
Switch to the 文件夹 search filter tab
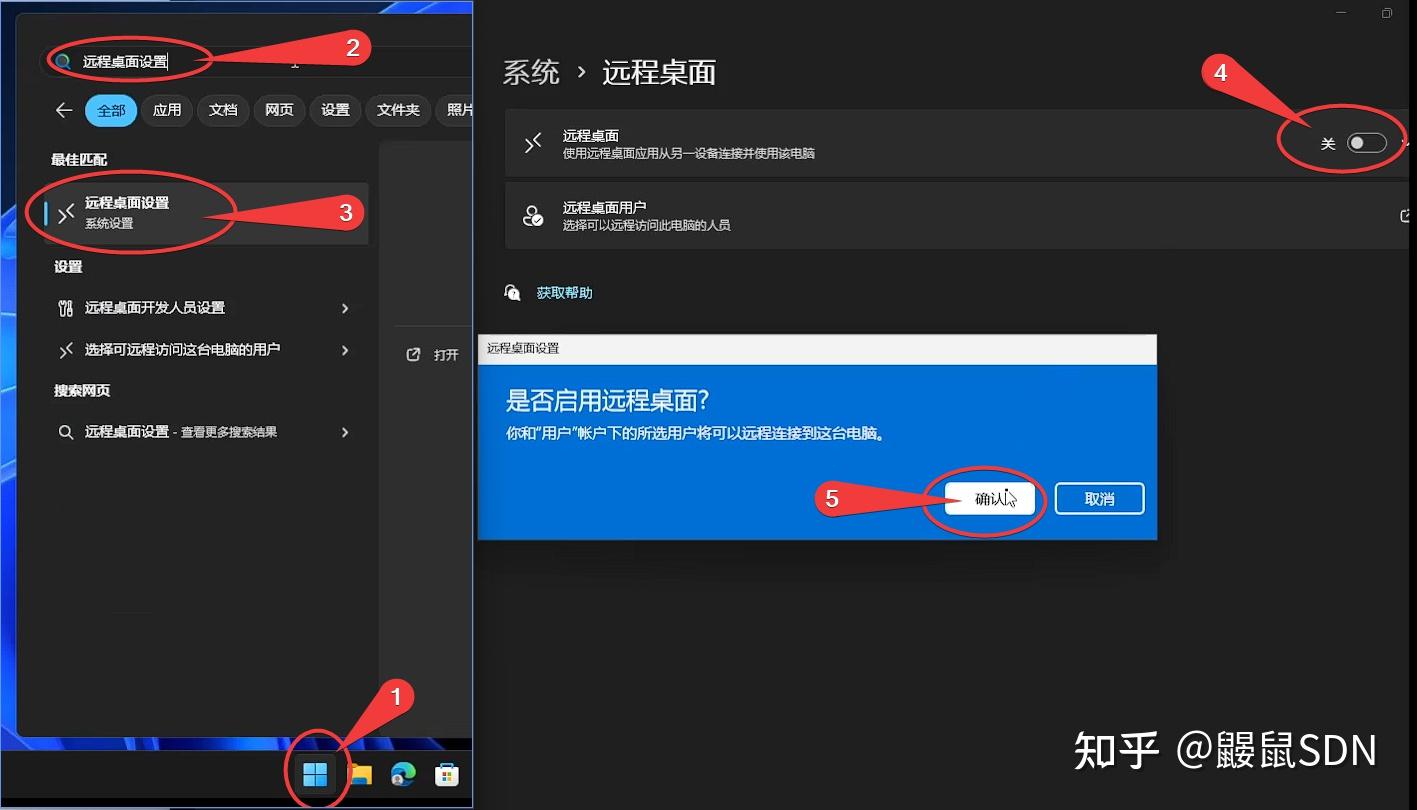click(398, 110)
